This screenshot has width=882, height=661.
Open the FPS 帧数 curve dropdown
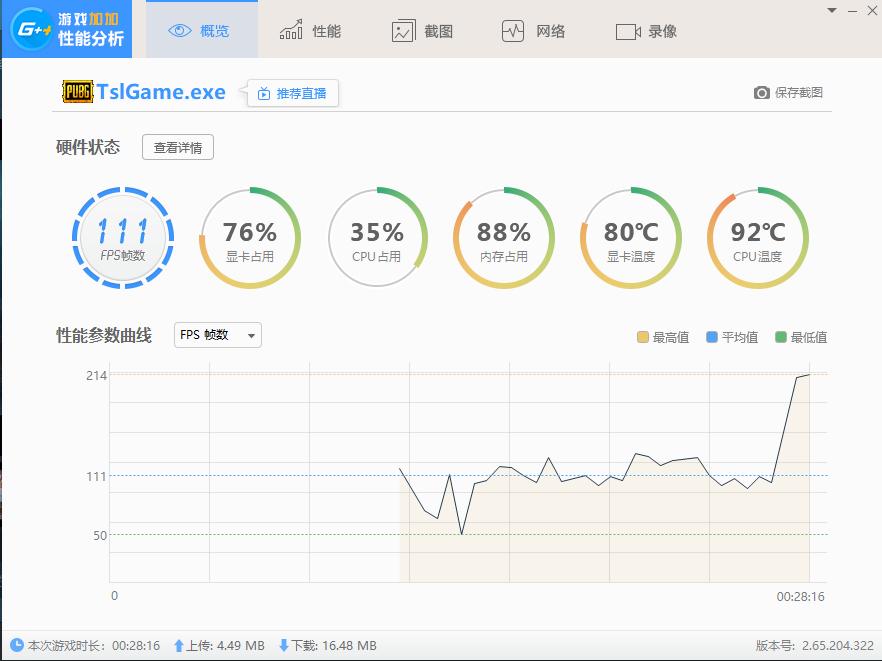(216, 335)
